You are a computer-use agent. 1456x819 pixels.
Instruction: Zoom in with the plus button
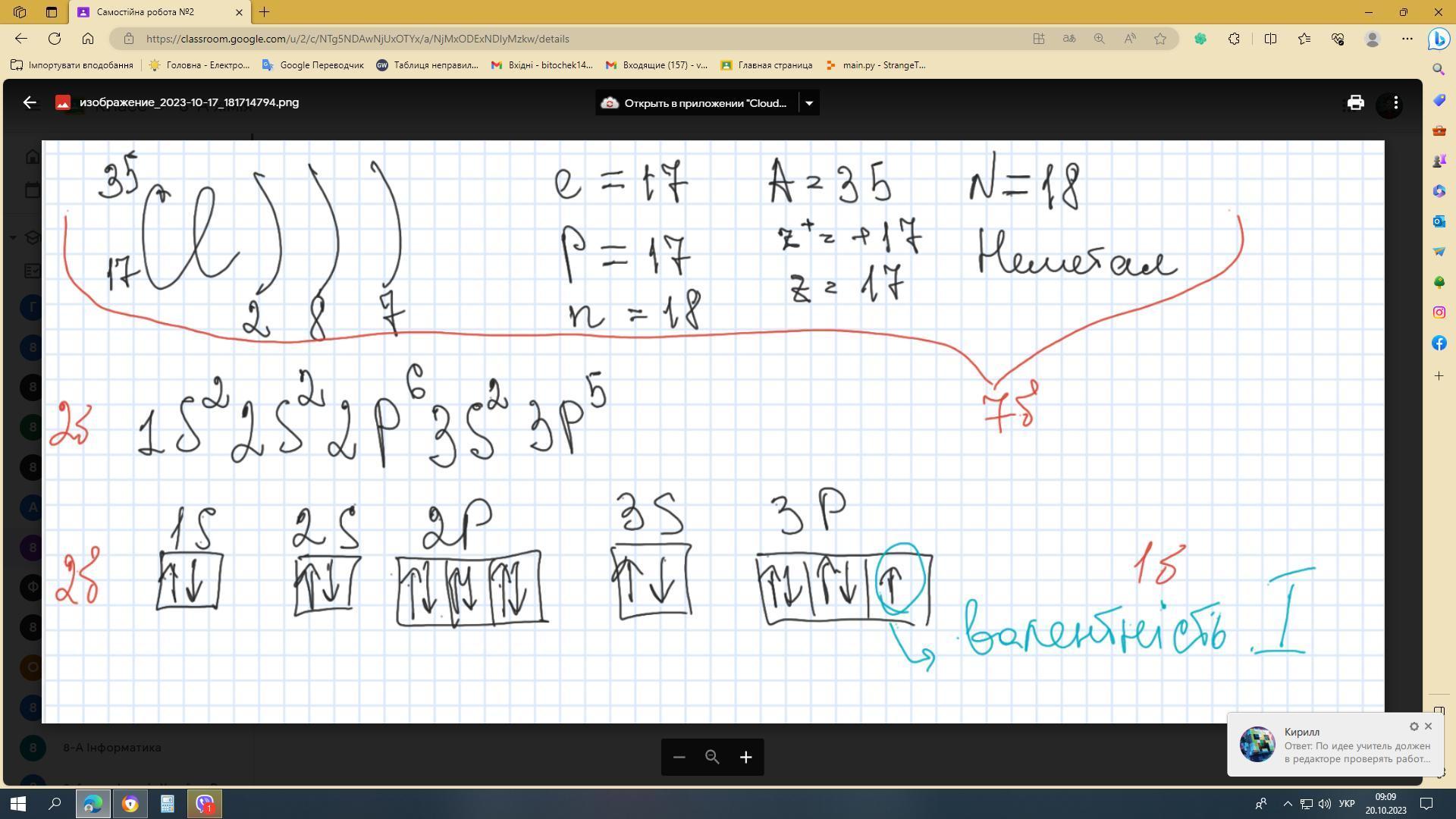coord(745,757)
